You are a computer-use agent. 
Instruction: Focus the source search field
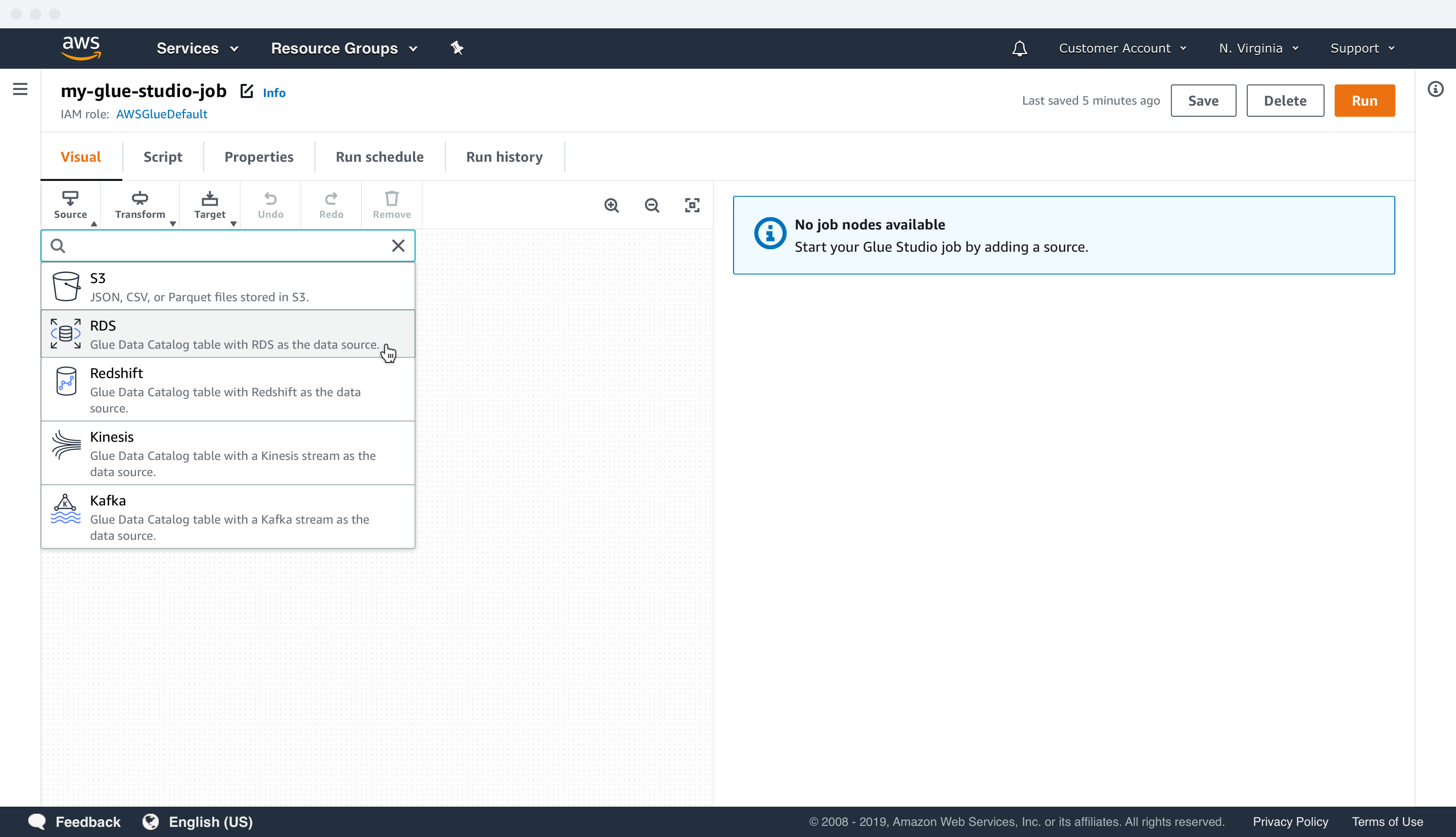227,246
